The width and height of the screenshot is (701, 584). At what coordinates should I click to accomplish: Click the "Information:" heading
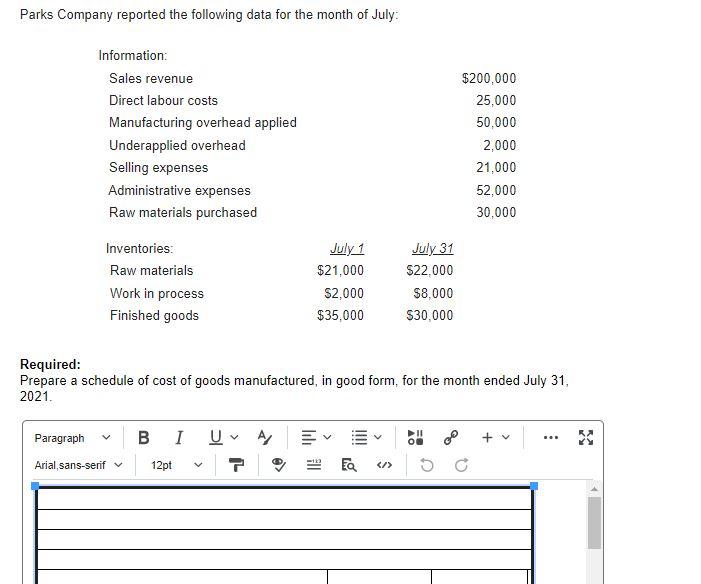pos(133,55)
